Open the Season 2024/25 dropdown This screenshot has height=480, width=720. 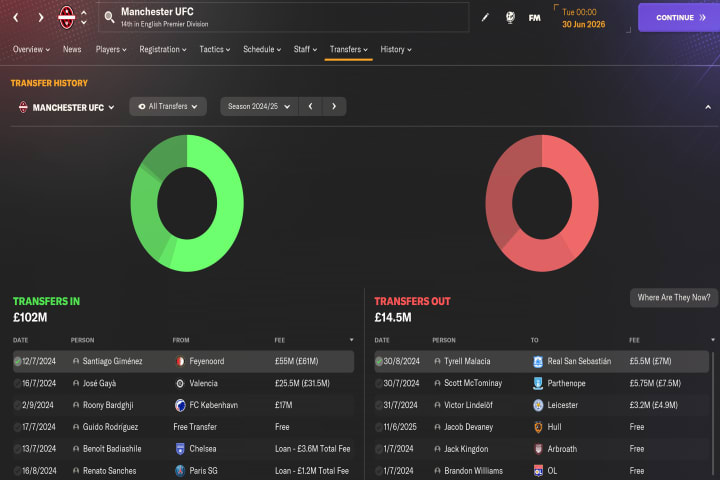coord(259,107)
